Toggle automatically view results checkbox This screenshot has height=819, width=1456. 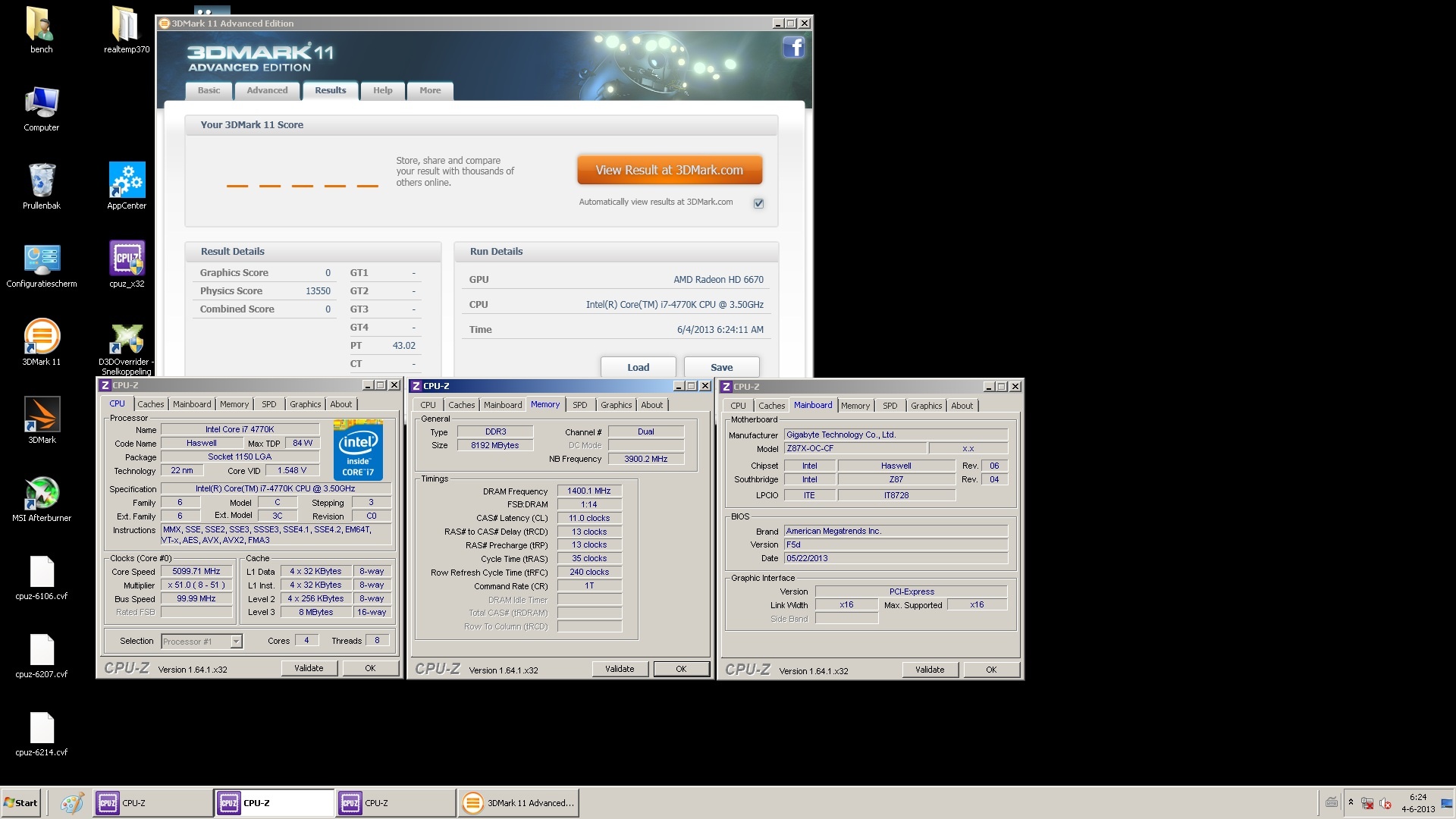tap(758, 203)
